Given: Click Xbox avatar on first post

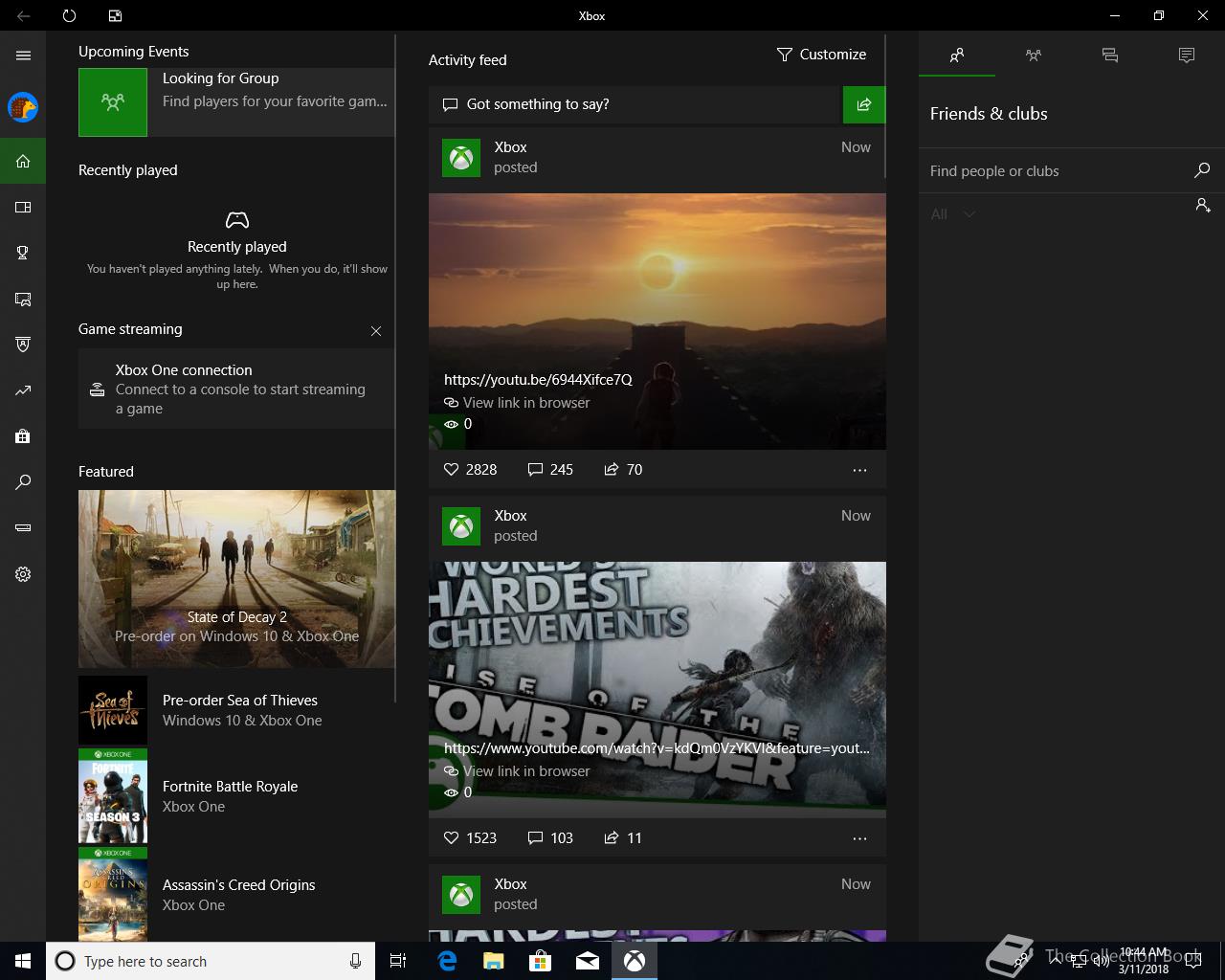Looking at the screenshot, I should [x=461, y=158].
